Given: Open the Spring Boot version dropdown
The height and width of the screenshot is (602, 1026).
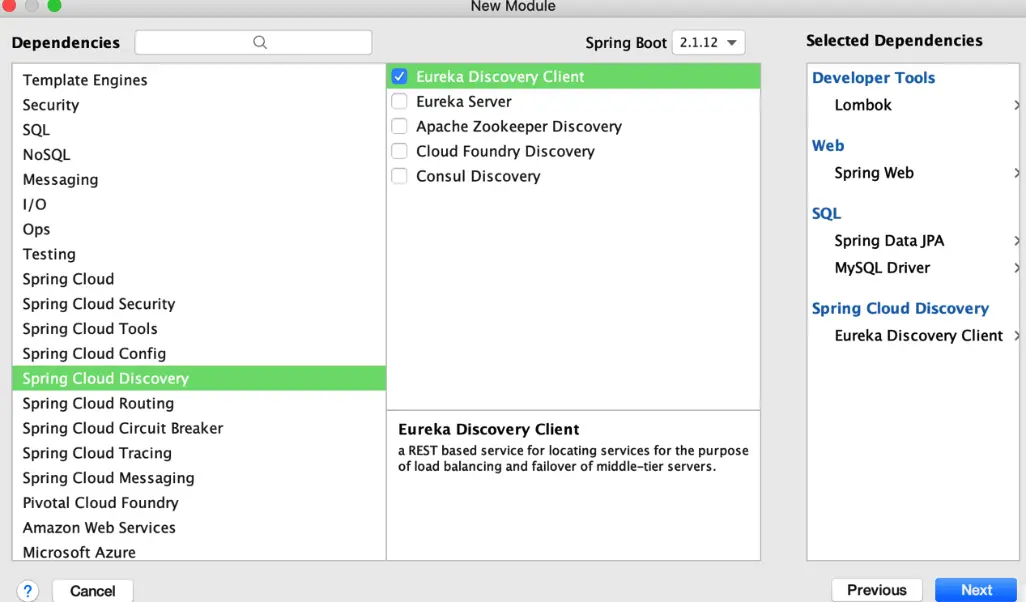Looking at the screenshot, I should click(708, 43).
